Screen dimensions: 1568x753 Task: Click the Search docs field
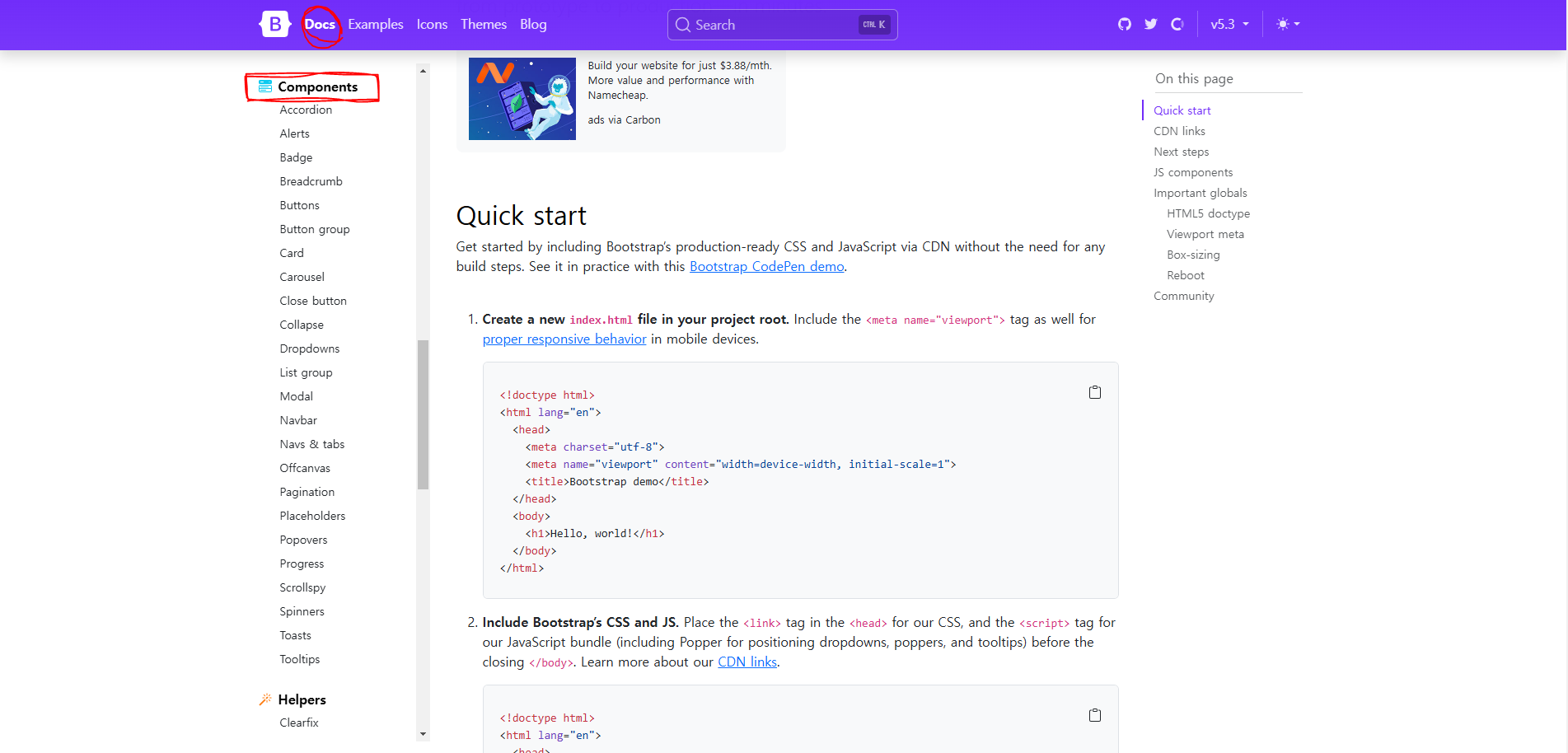click(782, 25)
